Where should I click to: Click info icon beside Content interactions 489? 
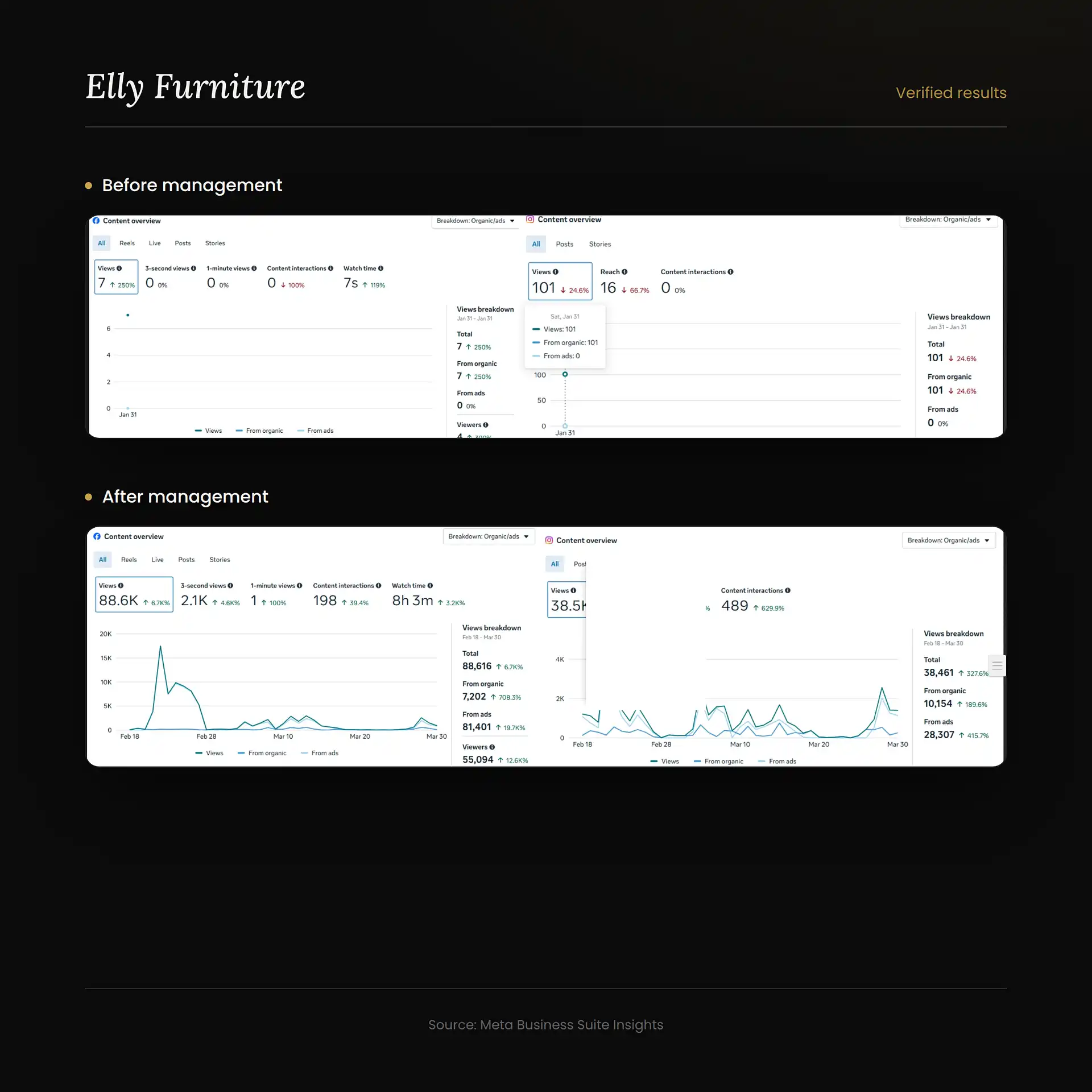click(x=788, y=590)
